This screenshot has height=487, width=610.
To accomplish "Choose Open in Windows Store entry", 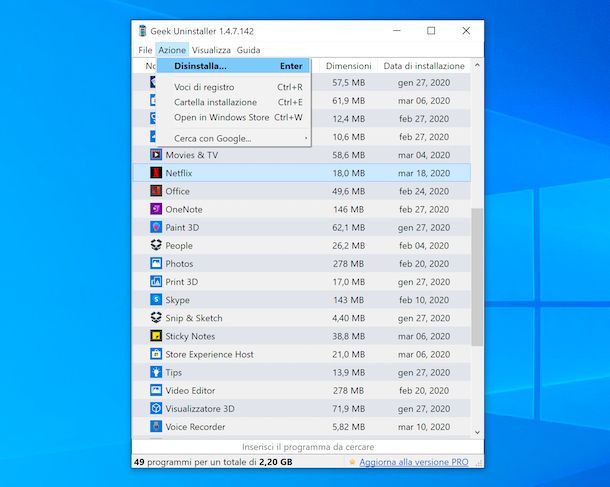I will 233,117.
